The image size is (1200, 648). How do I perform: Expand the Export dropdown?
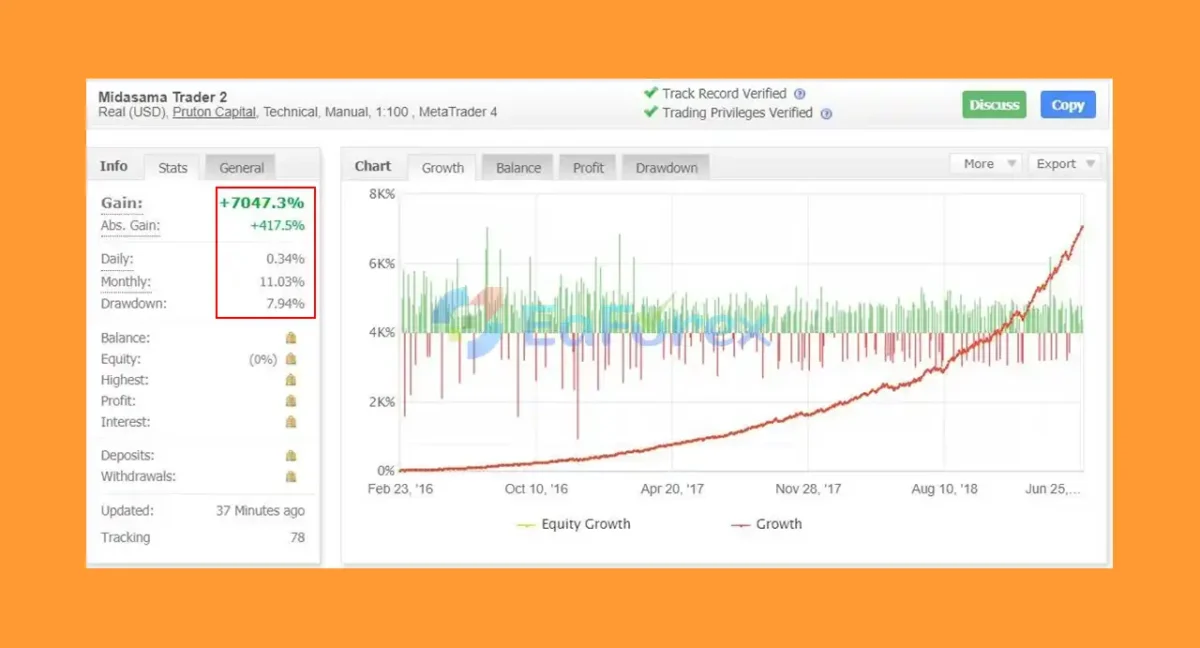[x=1064, y=164]
